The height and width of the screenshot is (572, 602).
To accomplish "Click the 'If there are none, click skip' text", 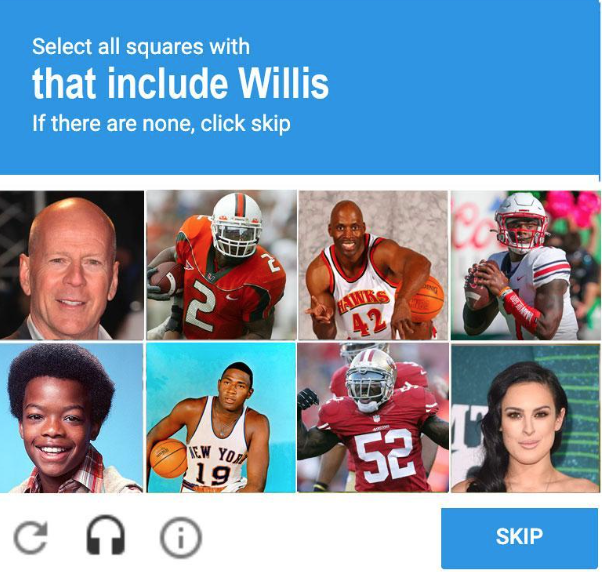I will pos(161,123).
